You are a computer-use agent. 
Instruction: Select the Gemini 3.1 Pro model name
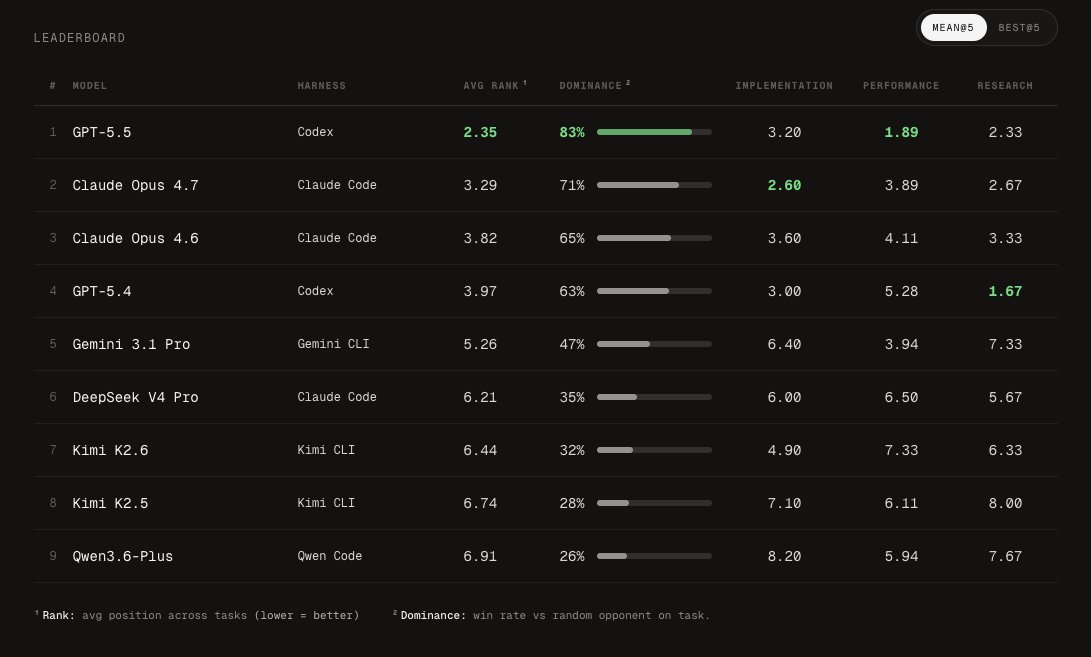132,344
